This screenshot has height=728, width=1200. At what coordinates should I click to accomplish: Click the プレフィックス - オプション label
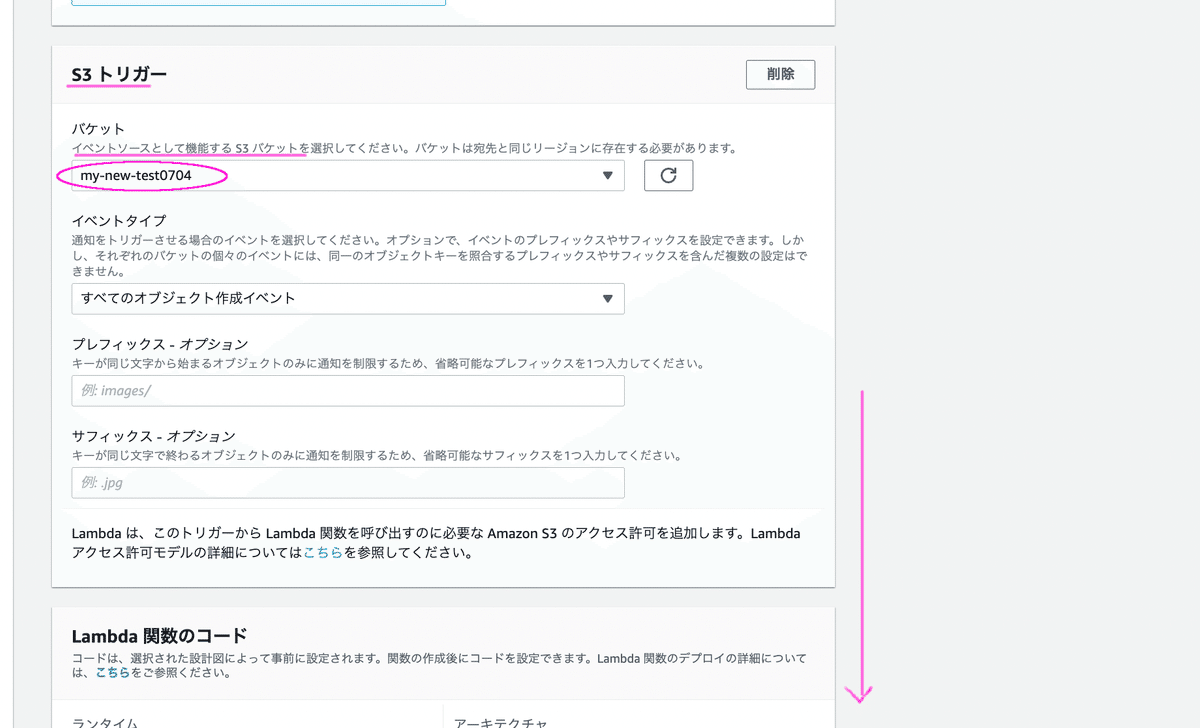point(160,345)
